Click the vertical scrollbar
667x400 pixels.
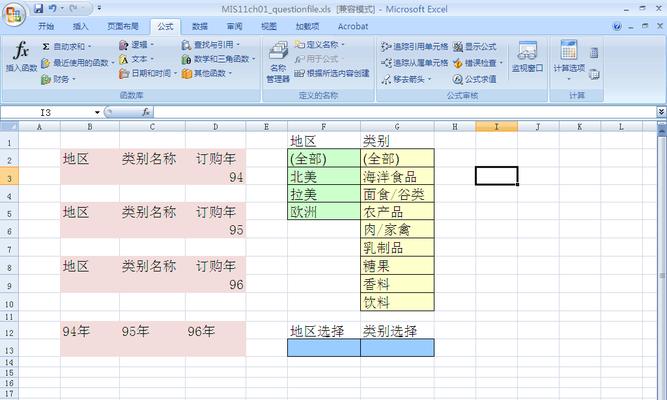click(662, 264)
